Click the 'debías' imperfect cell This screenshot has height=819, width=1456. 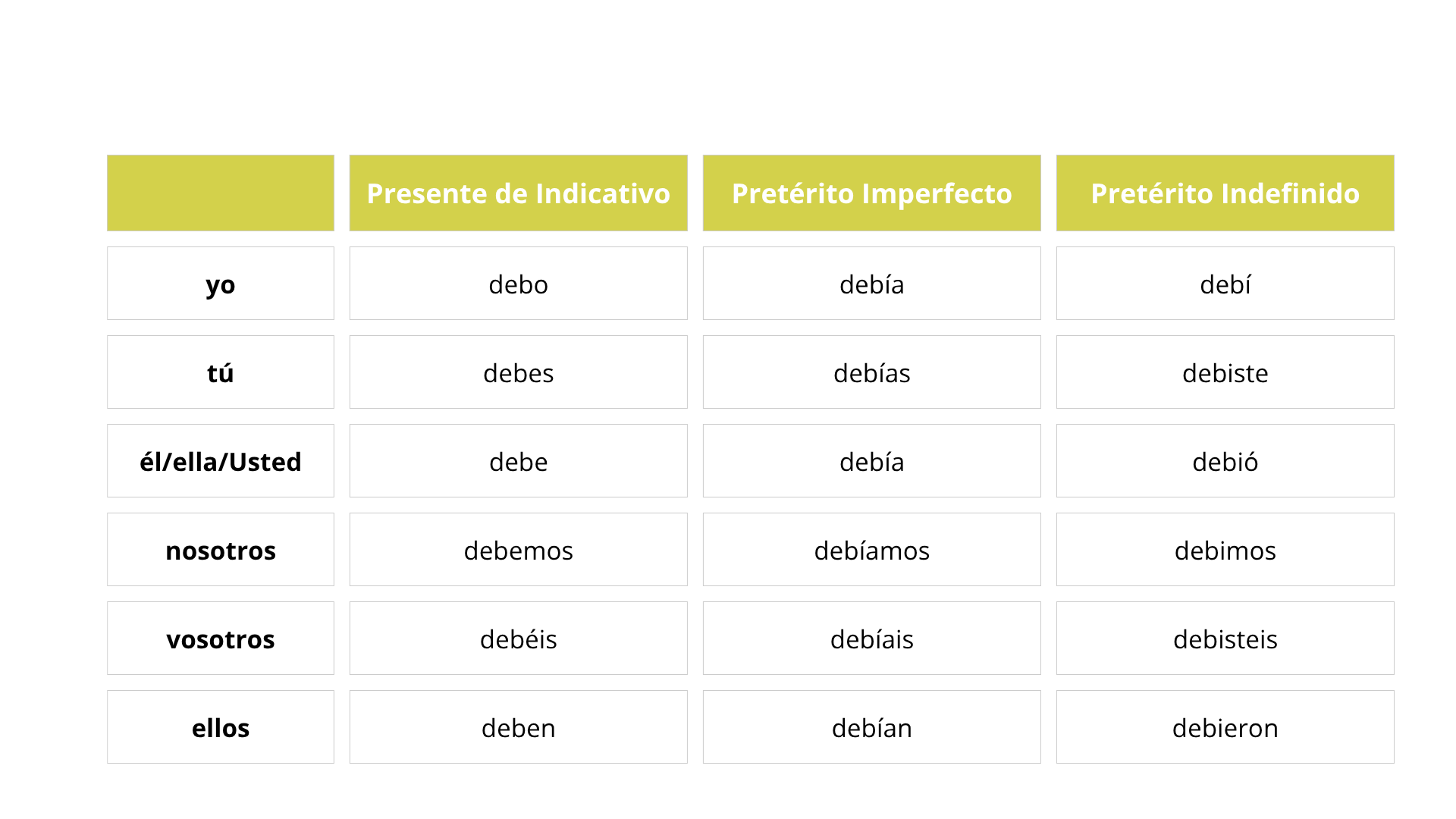tap(871, 372)
